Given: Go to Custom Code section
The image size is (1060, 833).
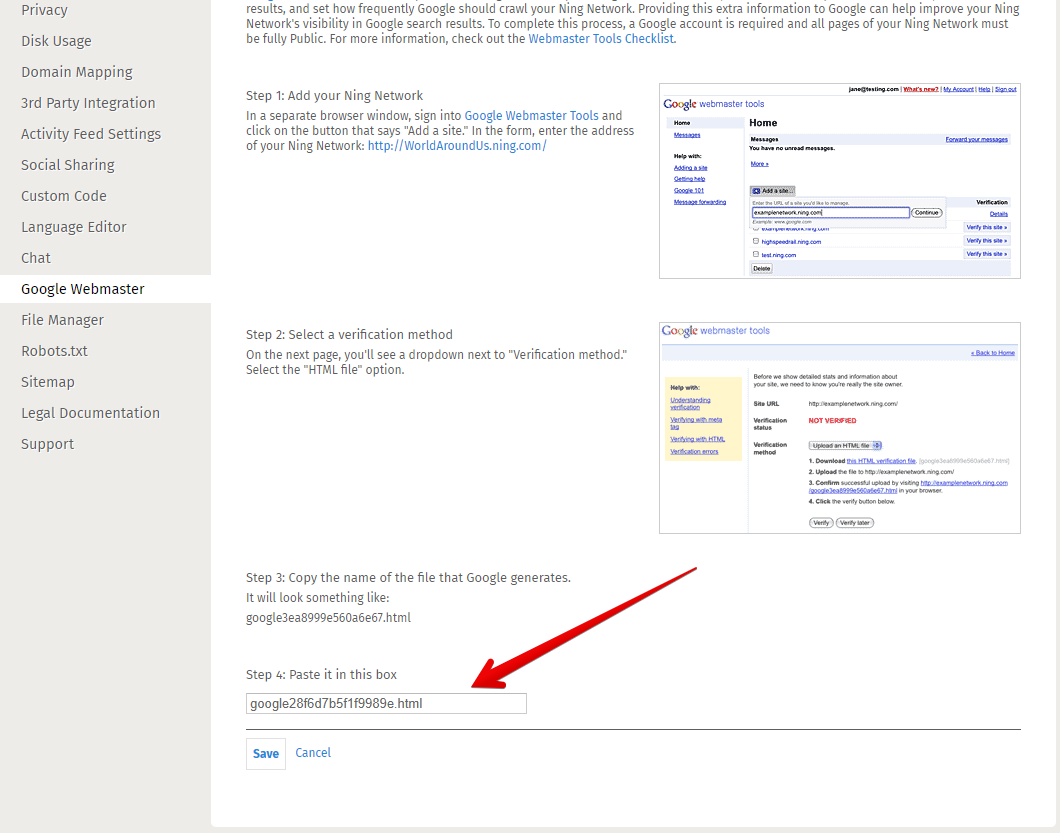Looking at the screenshot, I should [64, 196].
